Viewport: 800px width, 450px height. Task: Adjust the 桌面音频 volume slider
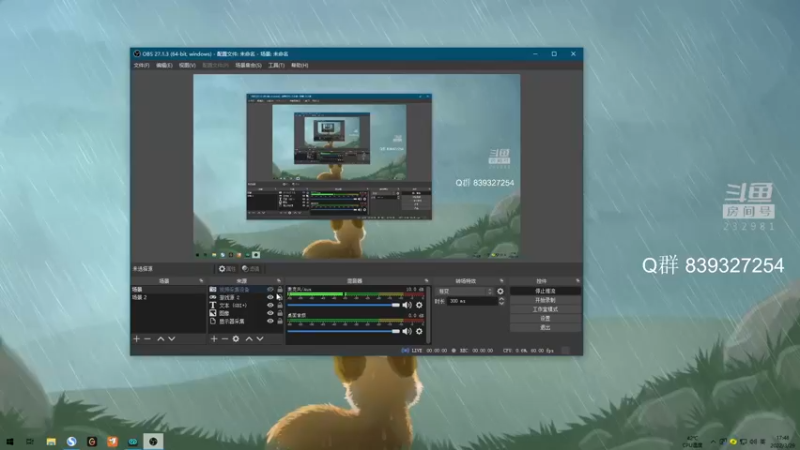point(343,331)
